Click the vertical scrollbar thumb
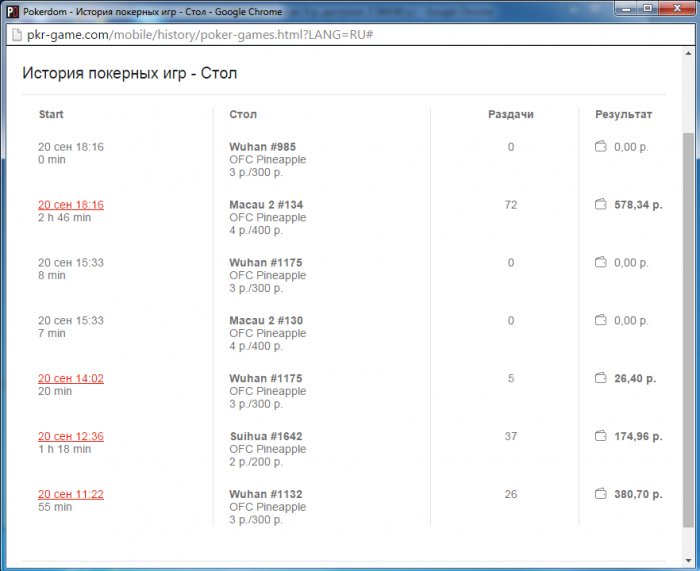Screen dimensions: 700x571 coord(688,329)
